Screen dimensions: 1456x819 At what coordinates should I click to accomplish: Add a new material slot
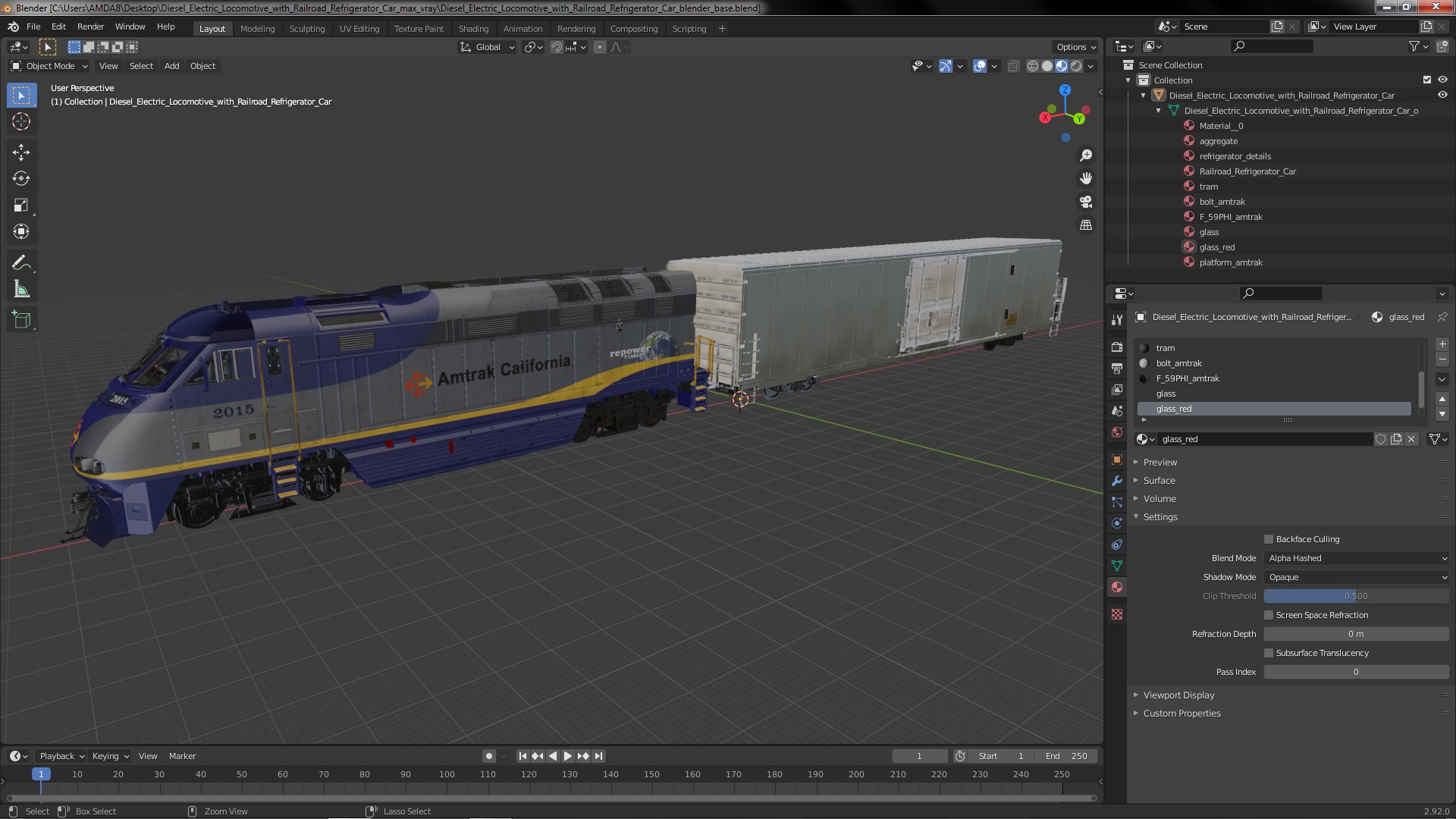[x=1442, y=344]
